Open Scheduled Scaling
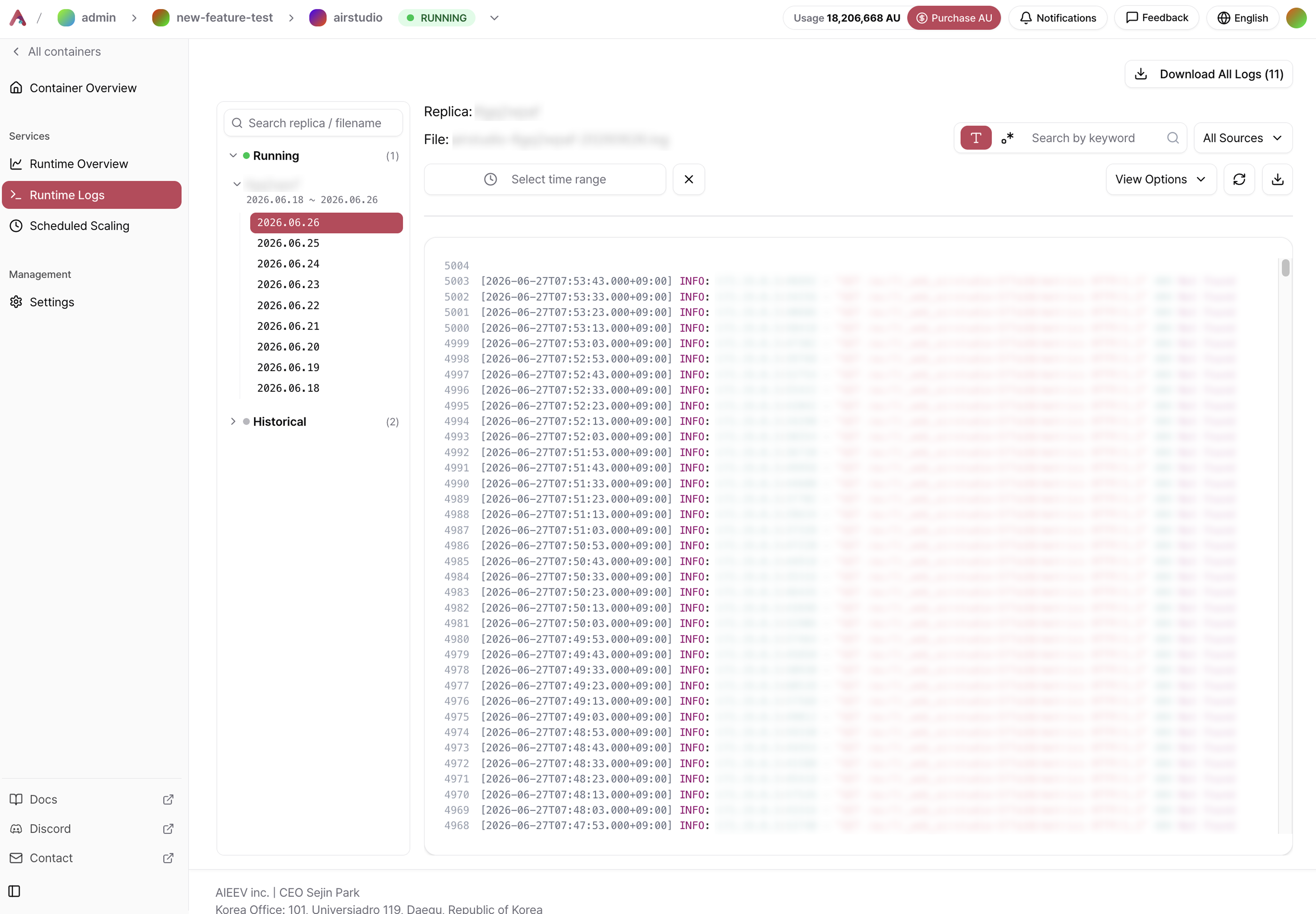This screenshot has height=914, width=1316. coord(92,226)
